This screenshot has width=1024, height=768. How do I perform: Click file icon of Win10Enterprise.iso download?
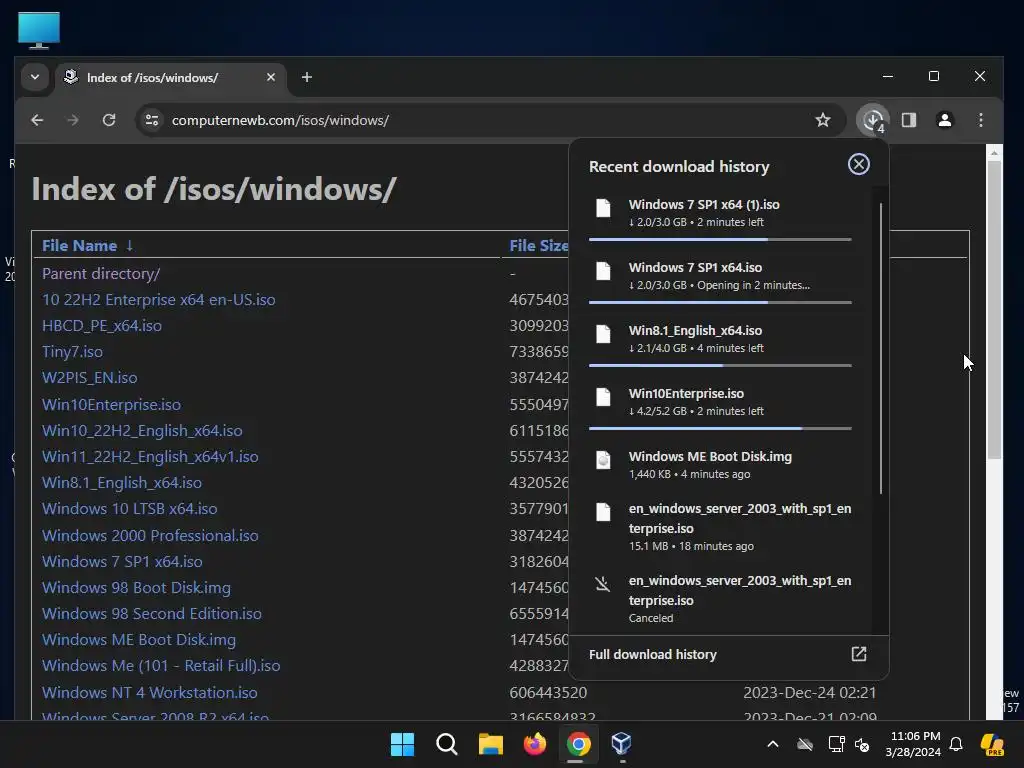click(x=603, y=397)
